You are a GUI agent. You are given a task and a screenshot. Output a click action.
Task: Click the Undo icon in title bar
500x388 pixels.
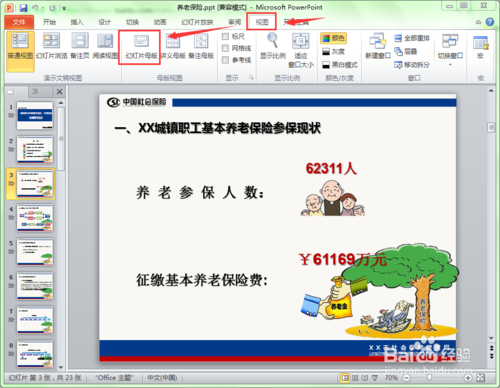click(35, 7)
